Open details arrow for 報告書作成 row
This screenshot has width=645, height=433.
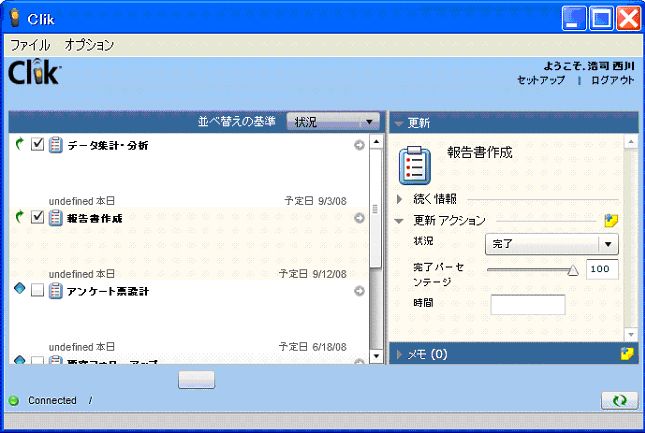pyautogui.click(x=359, y=218)
